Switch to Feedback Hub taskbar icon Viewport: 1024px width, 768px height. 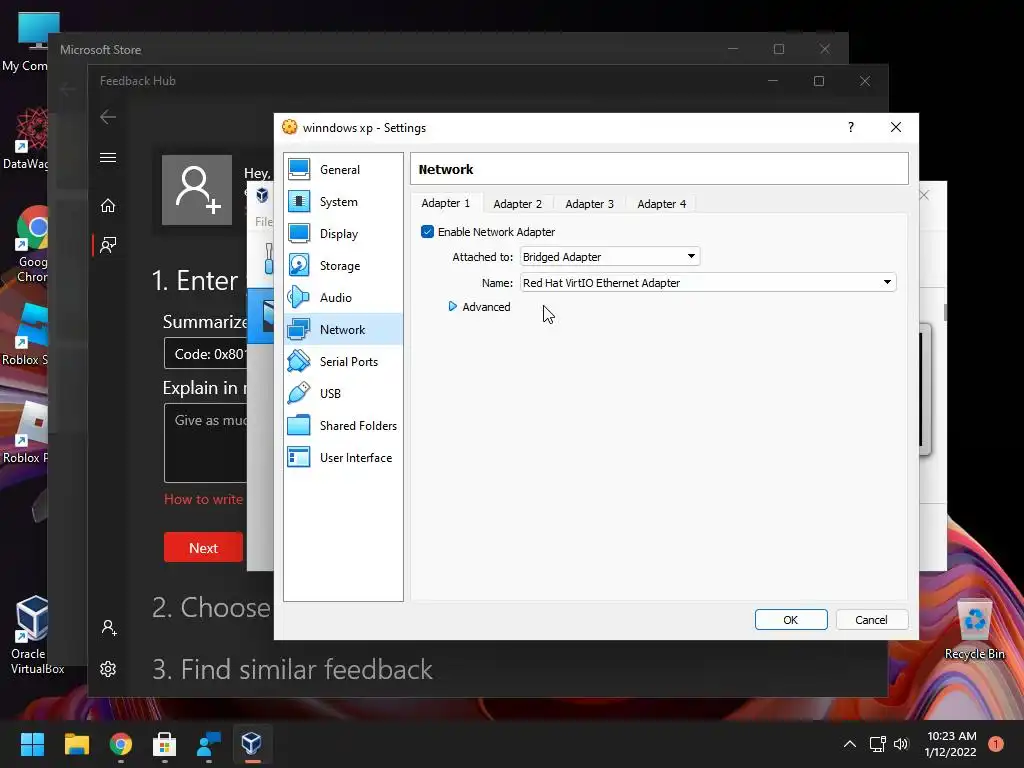coord(209,744)
